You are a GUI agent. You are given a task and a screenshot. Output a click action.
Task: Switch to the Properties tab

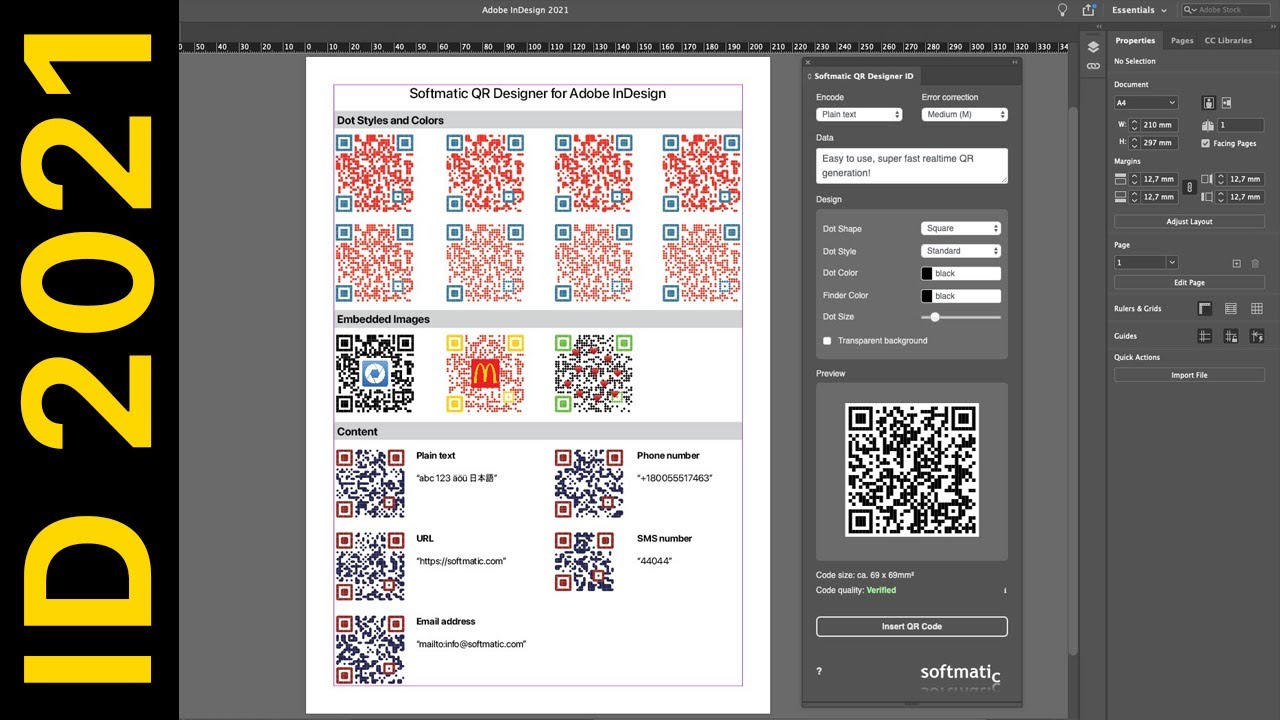click(1135, 41)
